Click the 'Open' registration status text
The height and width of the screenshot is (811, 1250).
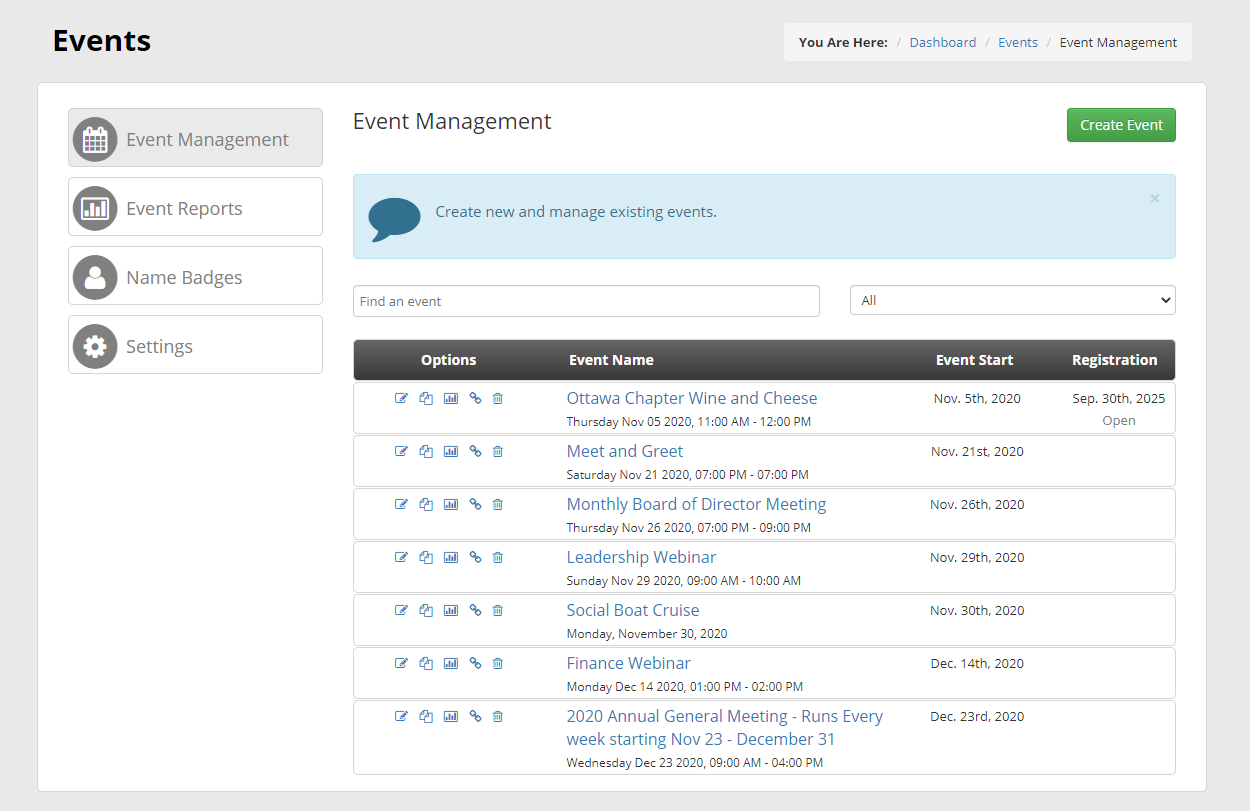(x=1118, y=421)
